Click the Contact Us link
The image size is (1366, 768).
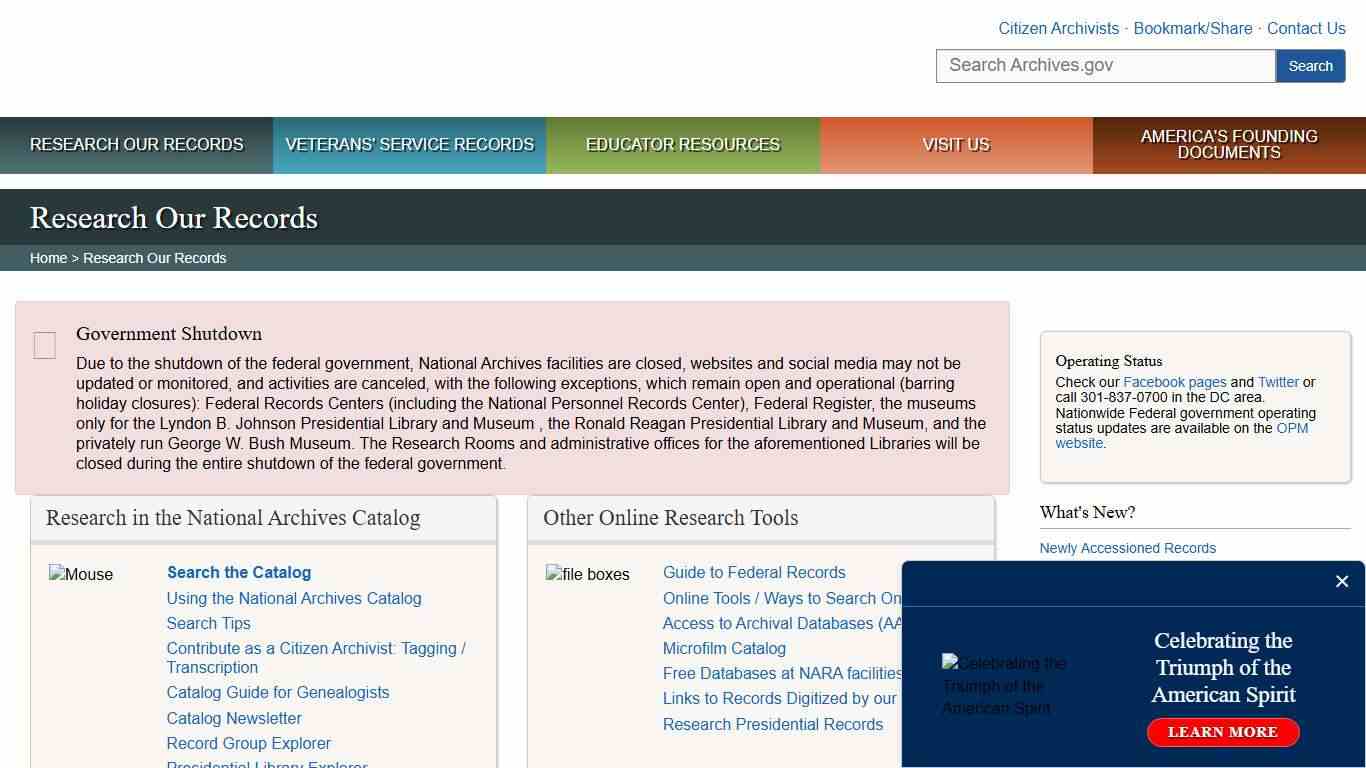[x=1306, y=28]
